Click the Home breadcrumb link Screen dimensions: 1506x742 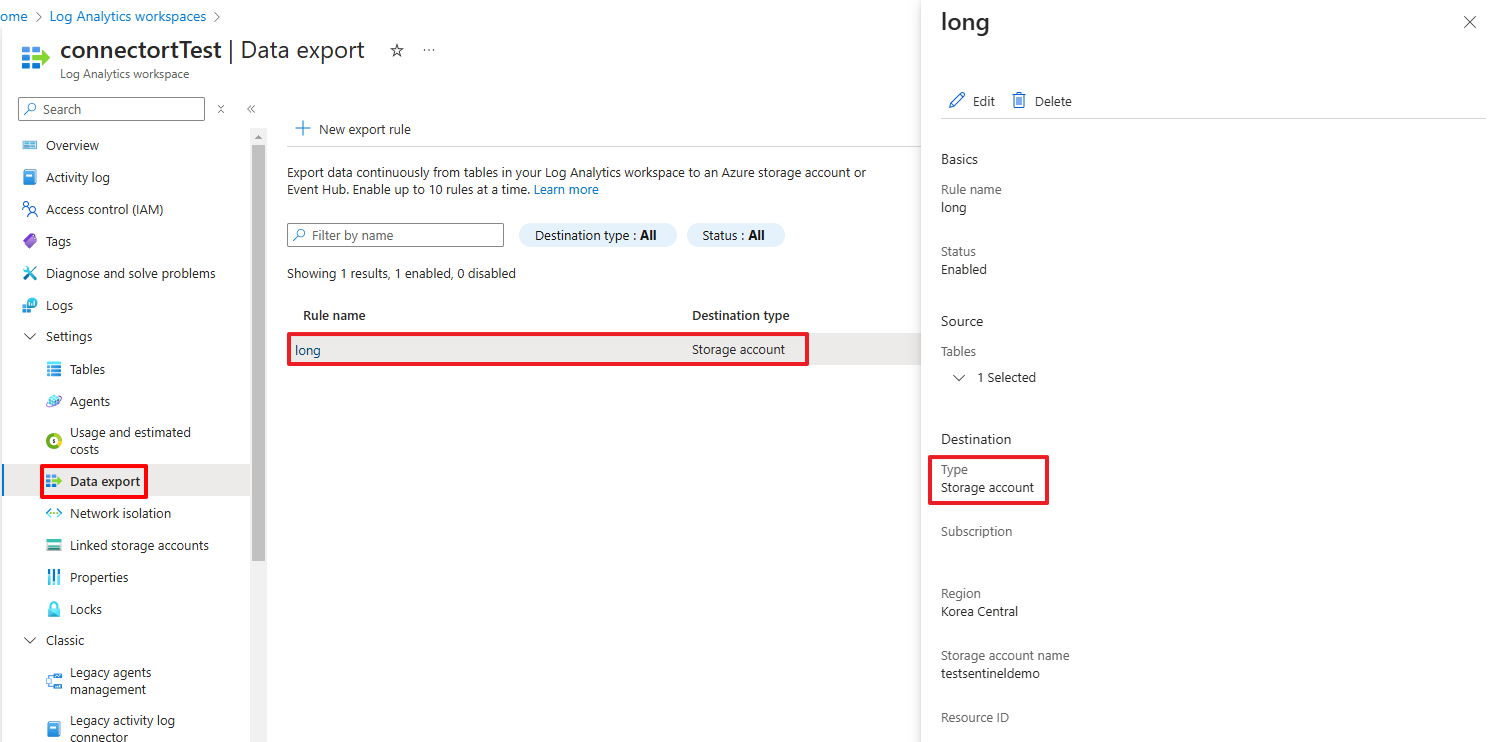click(x=13, y=16)
